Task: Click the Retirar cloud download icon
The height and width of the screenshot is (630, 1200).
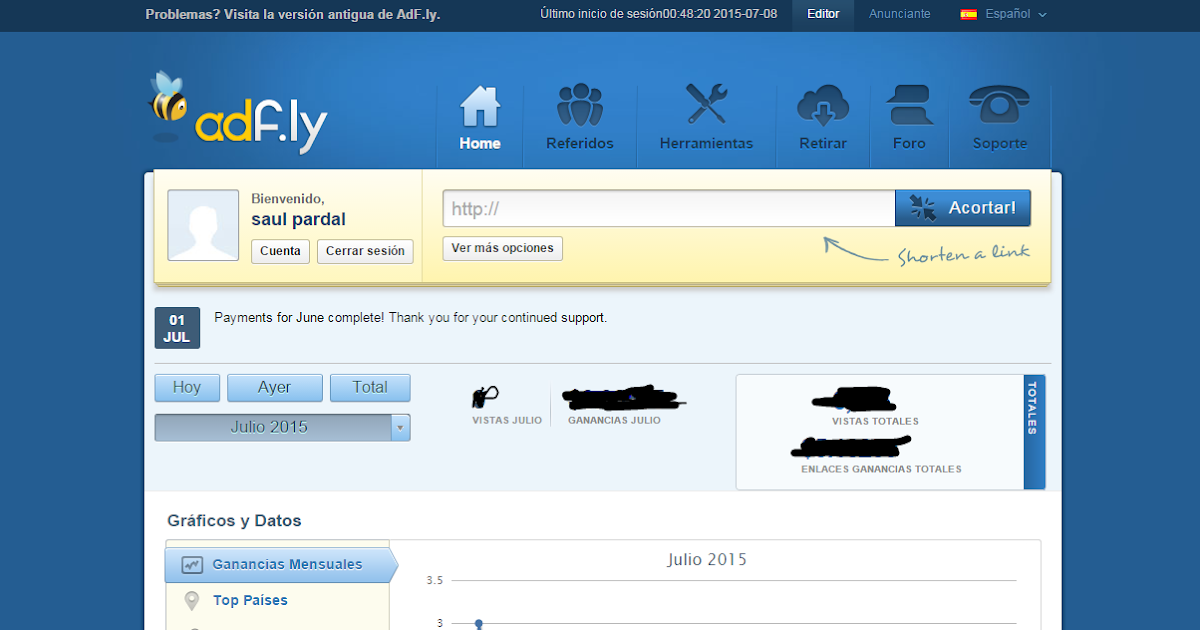Action: point(823,105)
